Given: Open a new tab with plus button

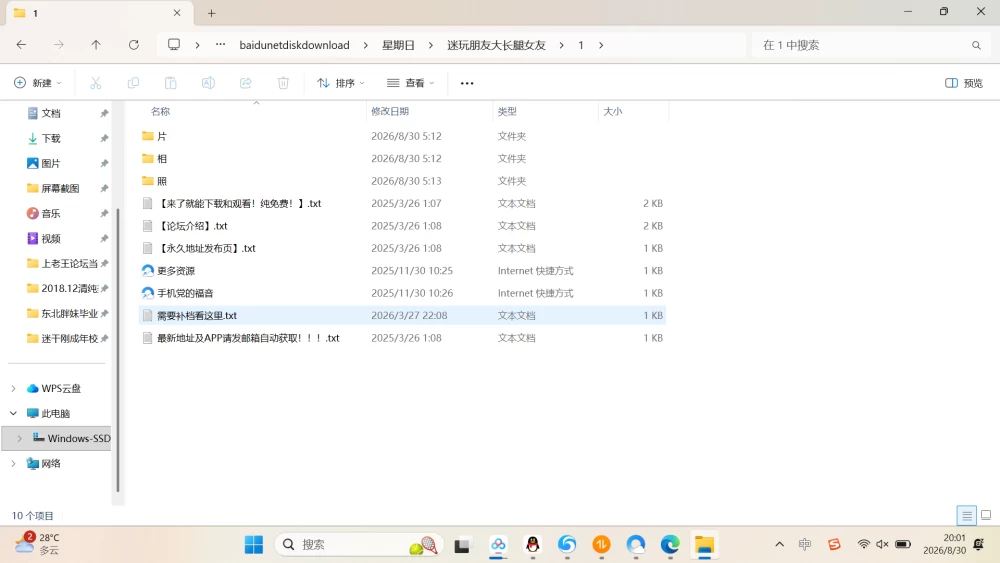Looking at the screenshot, I should [212, 13].
